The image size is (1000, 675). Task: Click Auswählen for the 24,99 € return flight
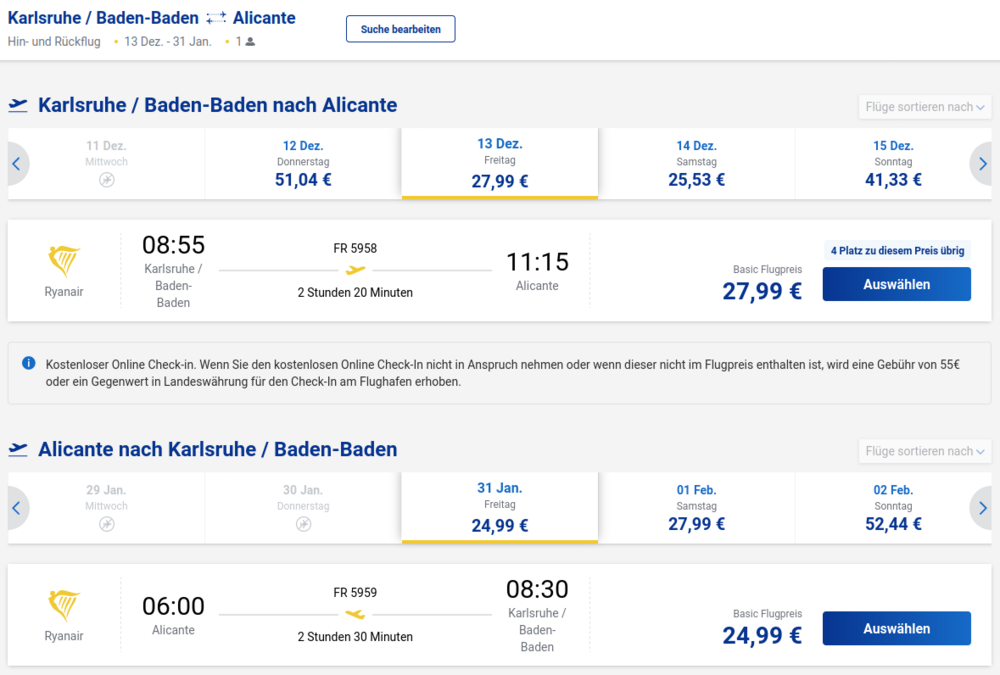[x=896, y=628]
